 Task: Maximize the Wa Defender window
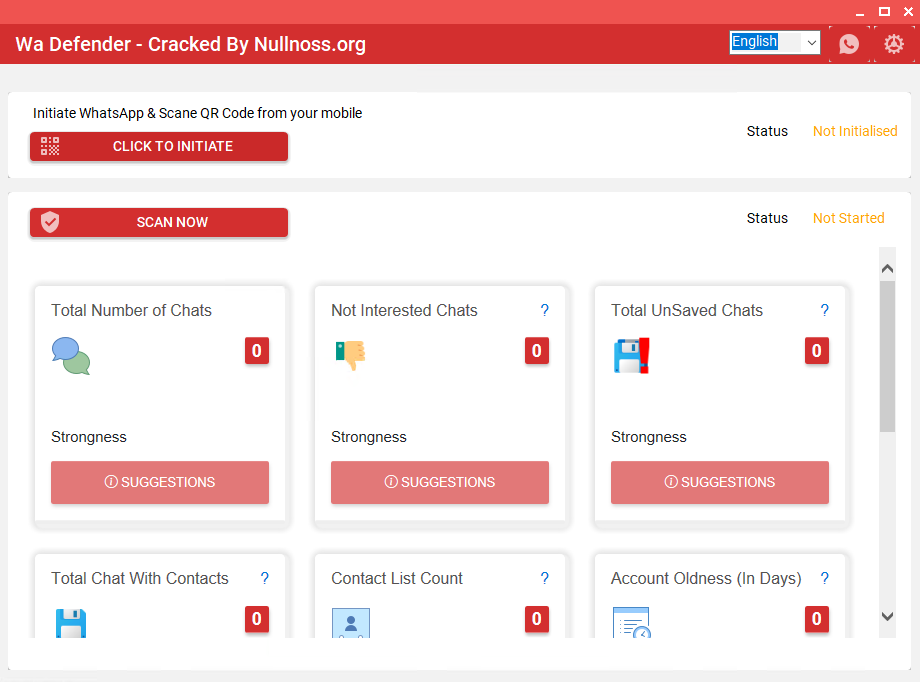point(884,12)
